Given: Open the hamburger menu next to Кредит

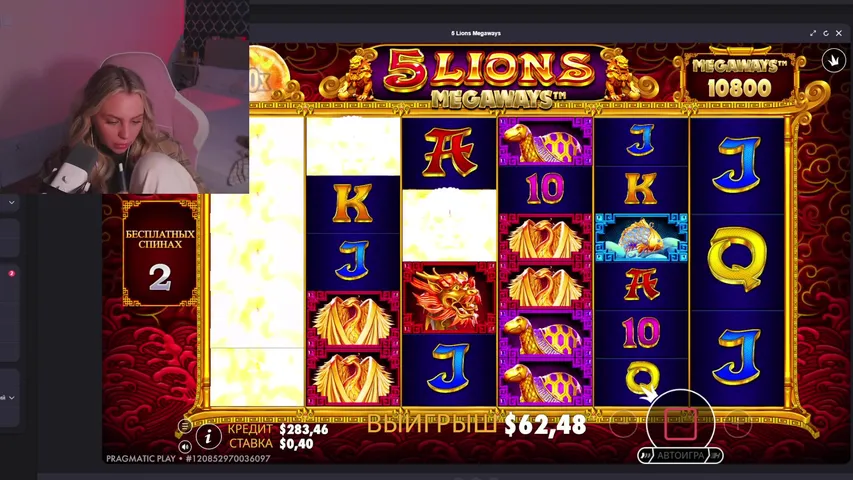Looking at the screenshot, I should [x=185, y=426].
